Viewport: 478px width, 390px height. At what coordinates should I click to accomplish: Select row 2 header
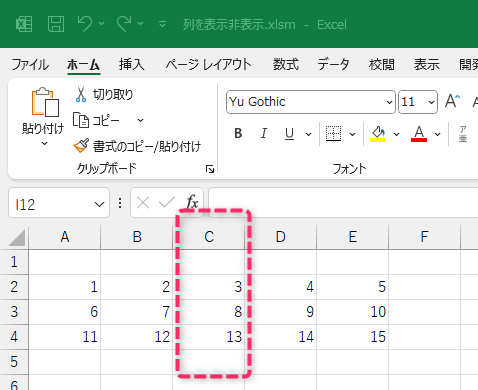pyautogui.click(x=14, y=287)
